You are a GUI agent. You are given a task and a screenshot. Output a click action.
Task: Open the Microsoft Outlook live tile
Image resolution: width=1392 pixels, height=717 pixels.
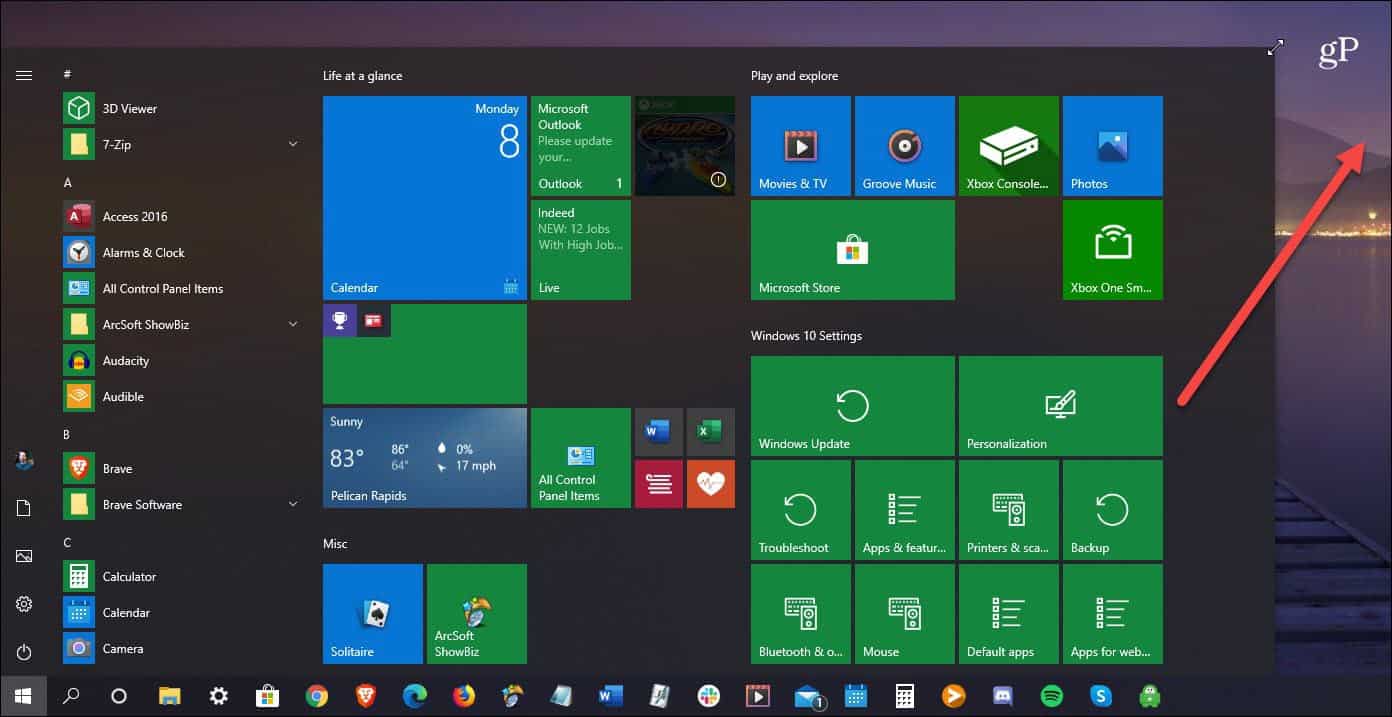coord(581,146)
